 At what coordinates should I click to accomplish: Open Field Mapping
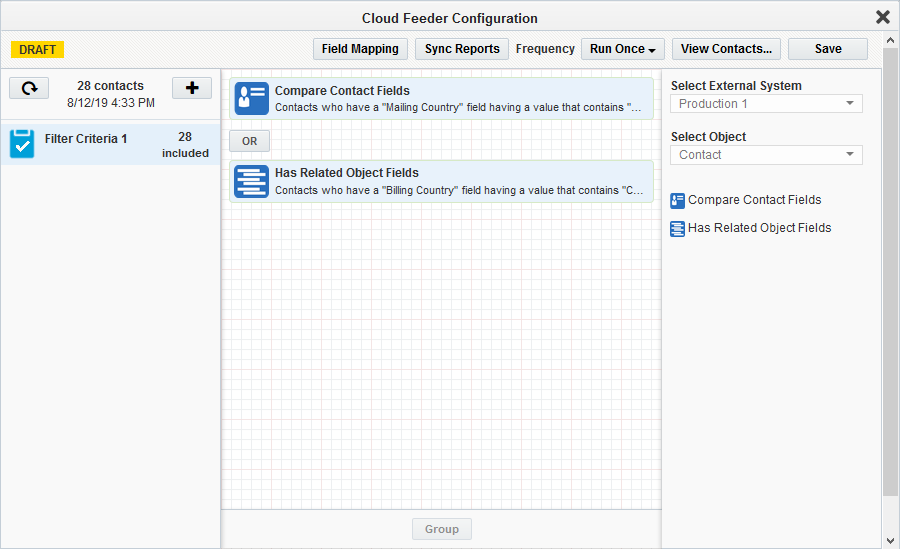360,49
